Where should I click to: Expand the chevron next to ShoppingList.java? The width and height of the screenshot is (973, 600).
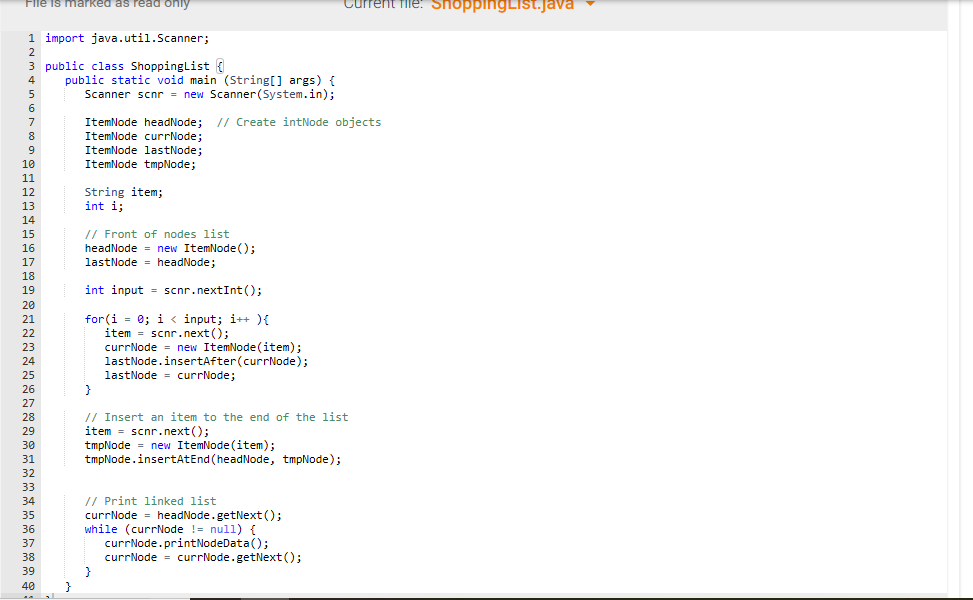coord(589,5)
